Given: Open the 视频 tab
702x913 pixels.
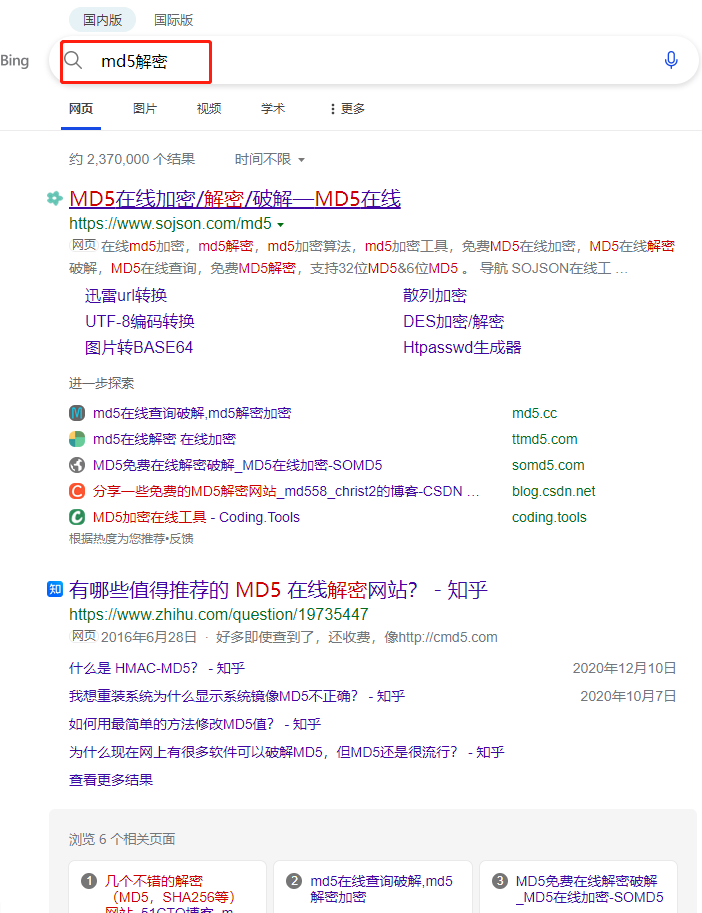Looking at the screenshot, I should 209,109.
